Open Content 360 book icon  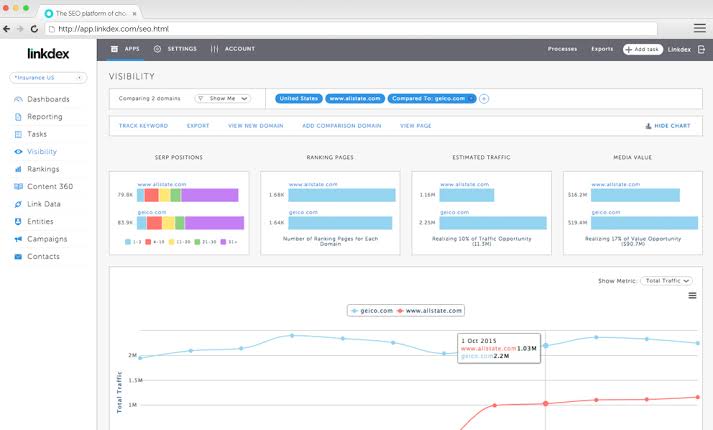(x=18, y=186)
